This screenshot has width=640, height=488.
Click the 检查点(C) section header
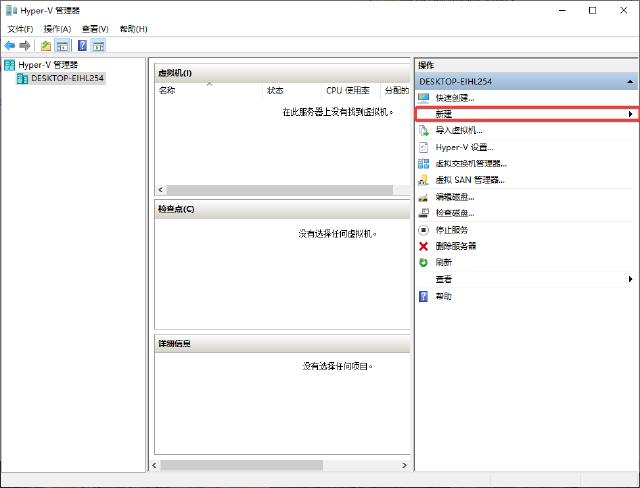click(282, 209)
